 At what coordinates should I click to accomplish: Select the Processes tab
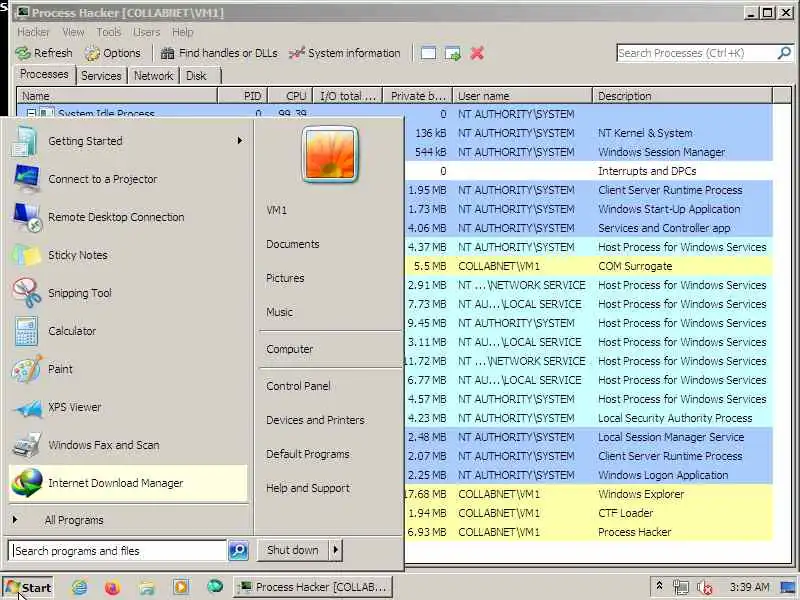coord(44,74)
